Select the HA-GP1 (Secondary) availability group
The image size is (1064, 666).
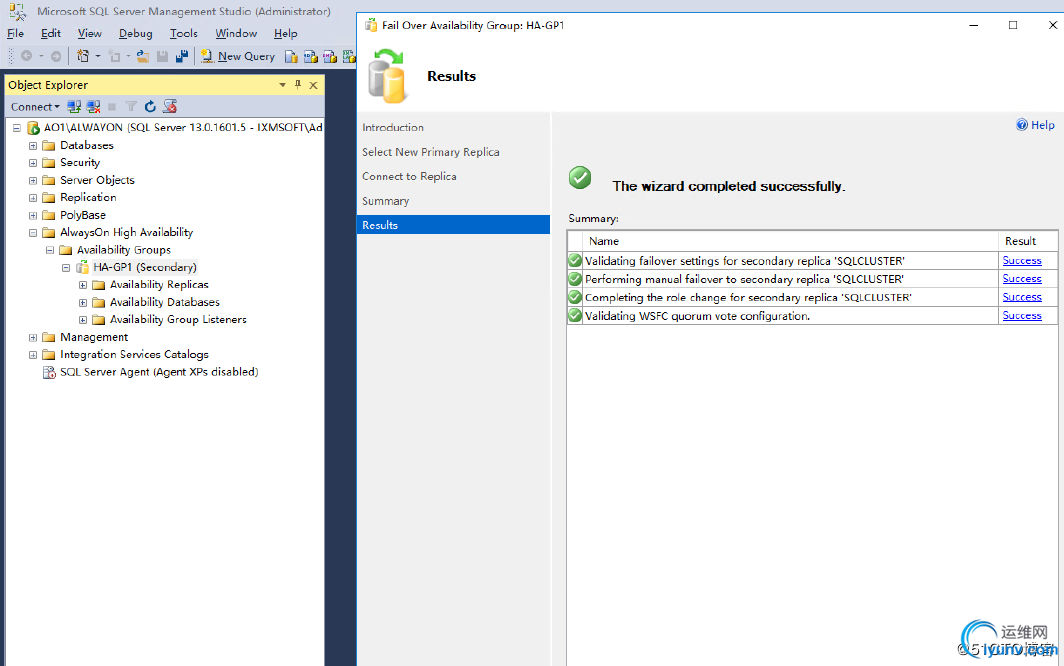(145, 267)
